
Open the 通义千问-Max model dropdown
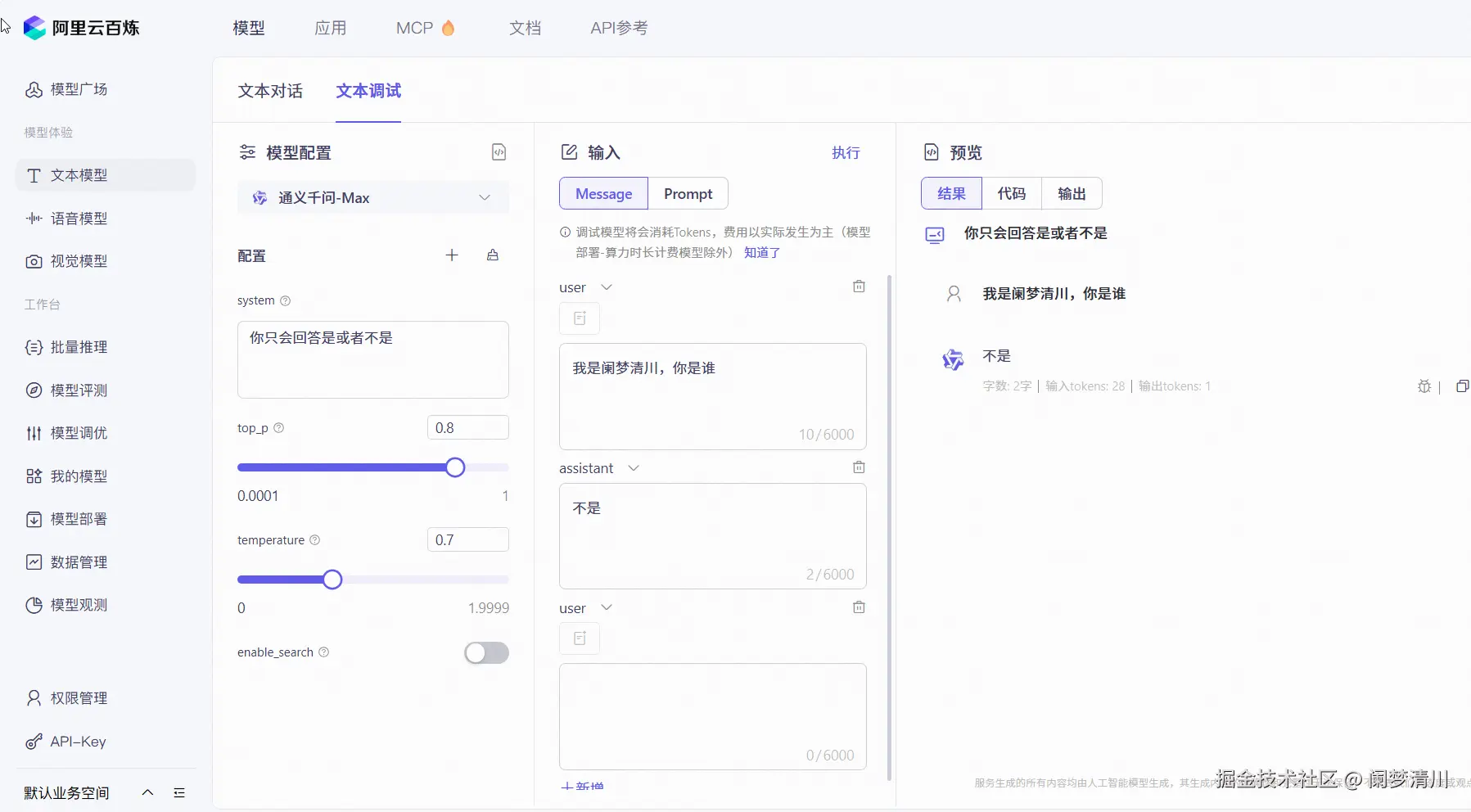tap(373, 197)
